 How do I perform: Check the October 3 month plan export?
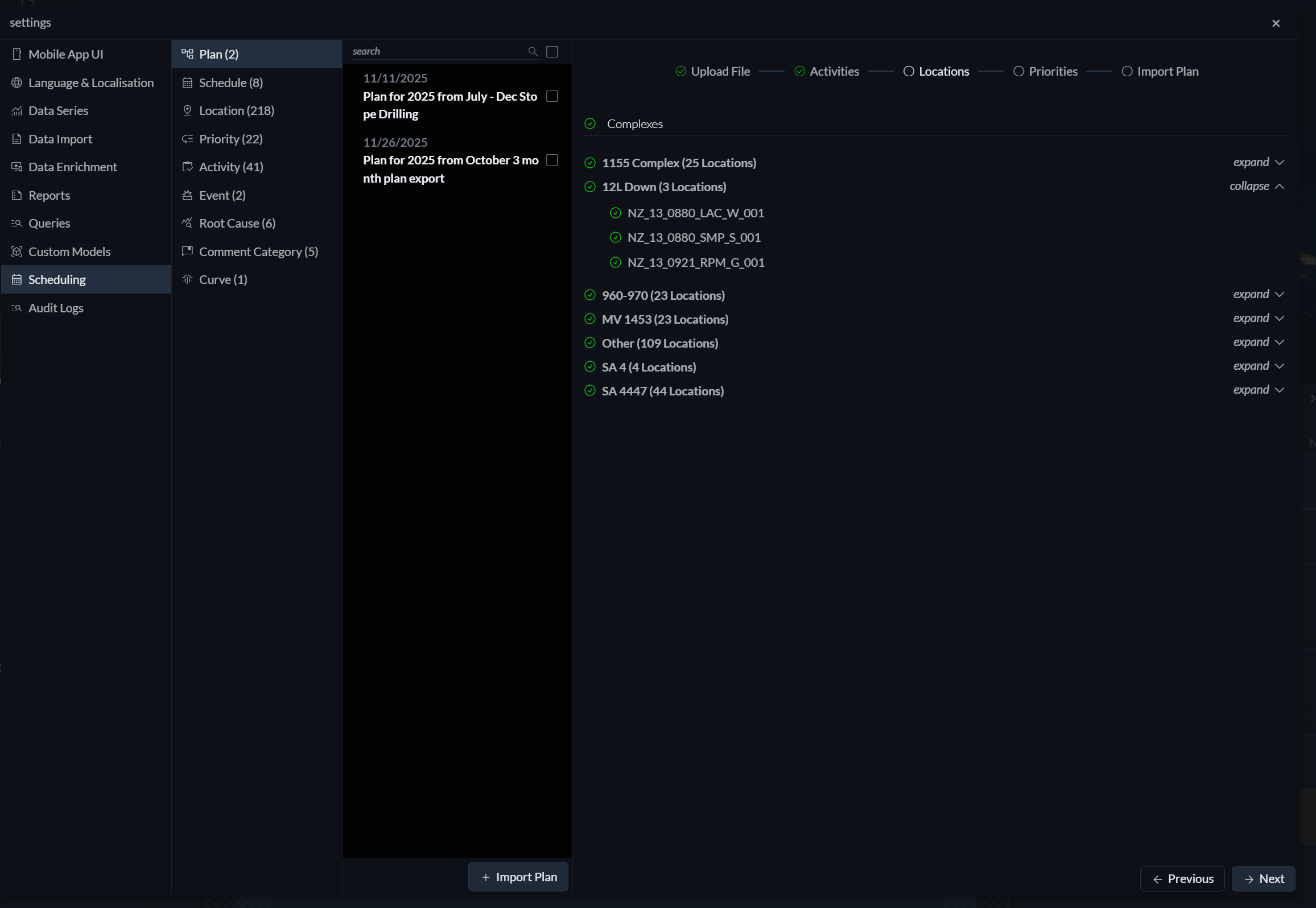point(552,160)
